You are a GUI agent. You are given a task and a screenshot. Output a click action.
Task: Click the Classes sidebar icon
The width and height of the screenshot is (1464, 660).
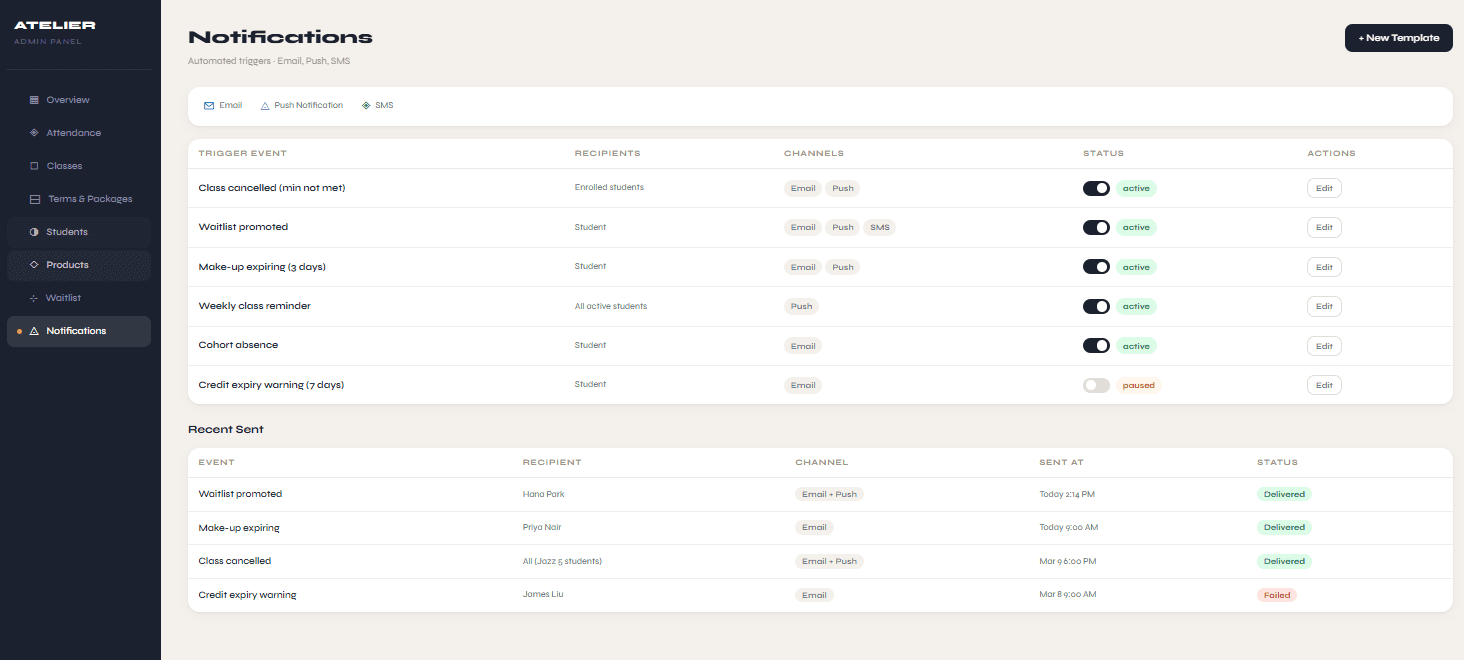[x=34, y=166]
